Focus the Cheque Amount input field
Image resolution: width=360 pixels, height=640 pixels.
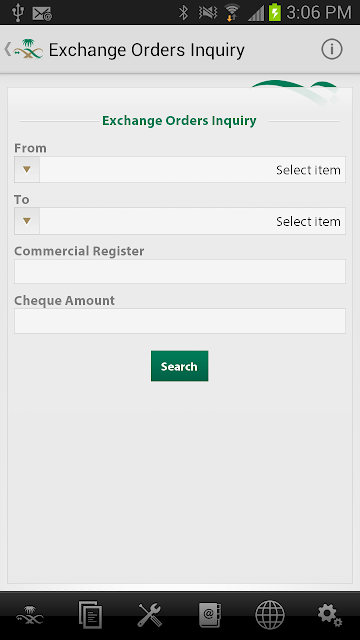180,321
